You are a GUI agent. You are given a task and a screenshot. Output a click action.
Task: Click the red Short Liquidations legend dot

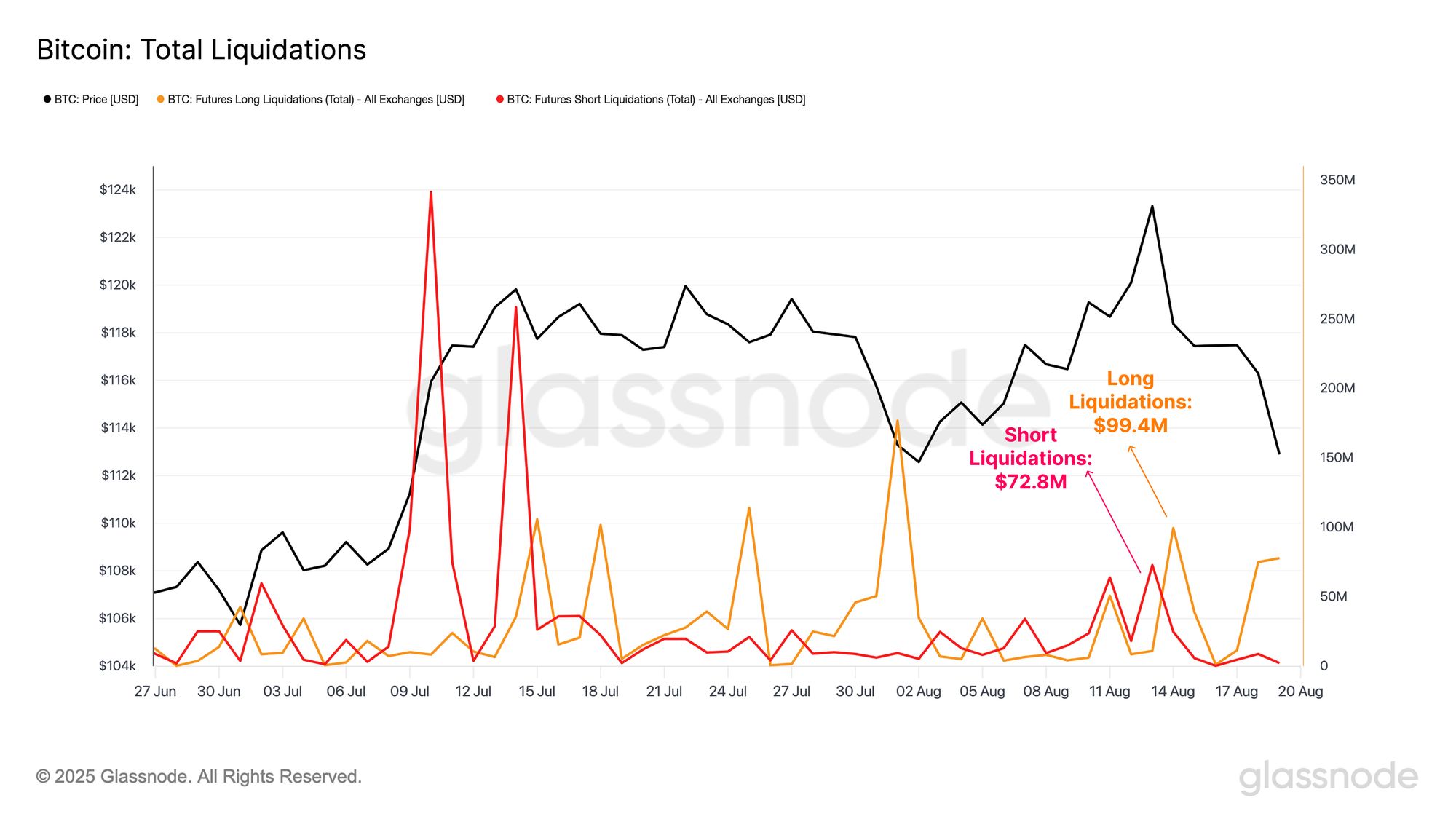499,99
